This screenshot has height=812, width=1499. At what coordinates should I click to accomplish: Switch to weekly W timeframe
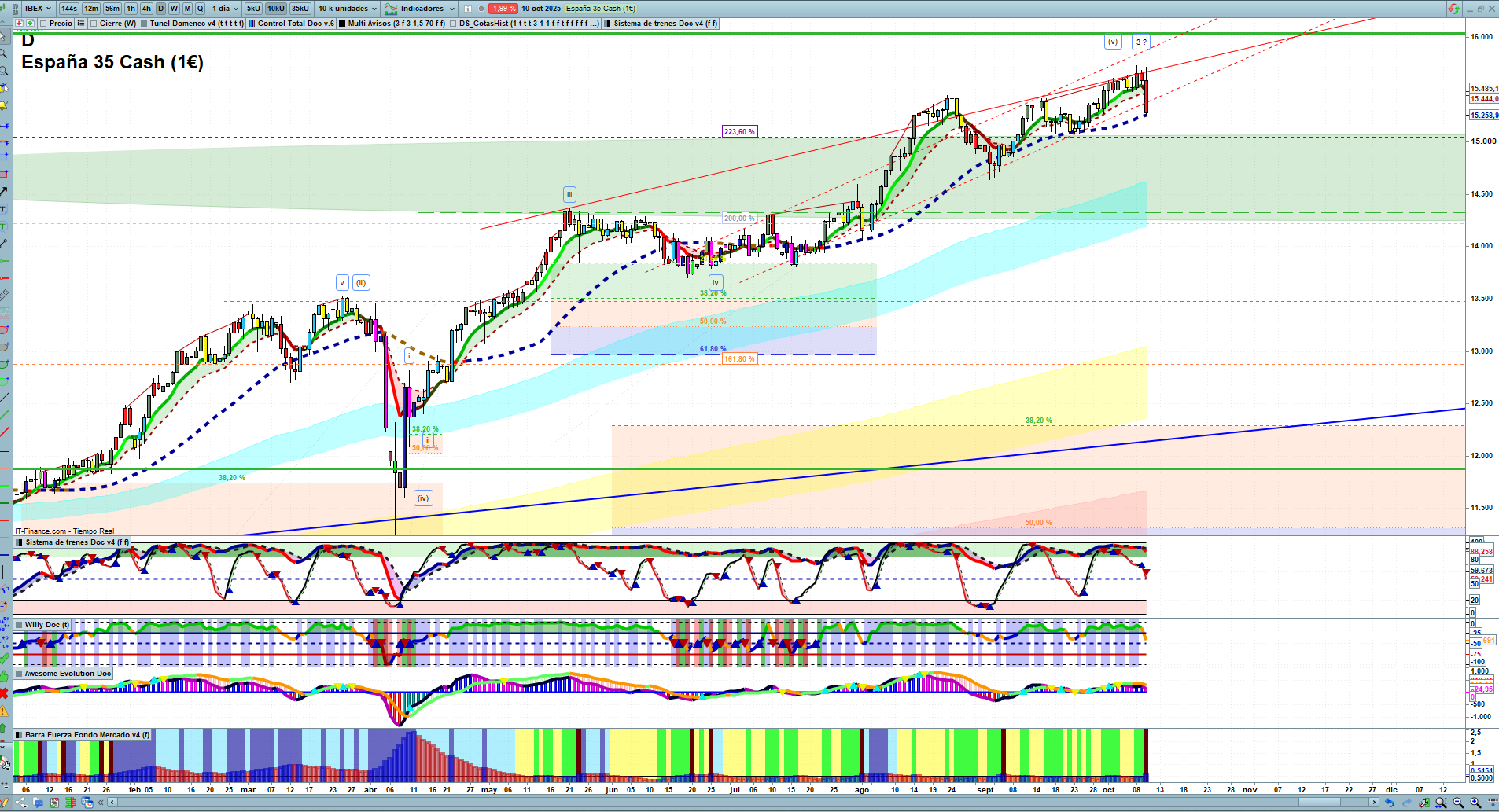tap(175, 9)
